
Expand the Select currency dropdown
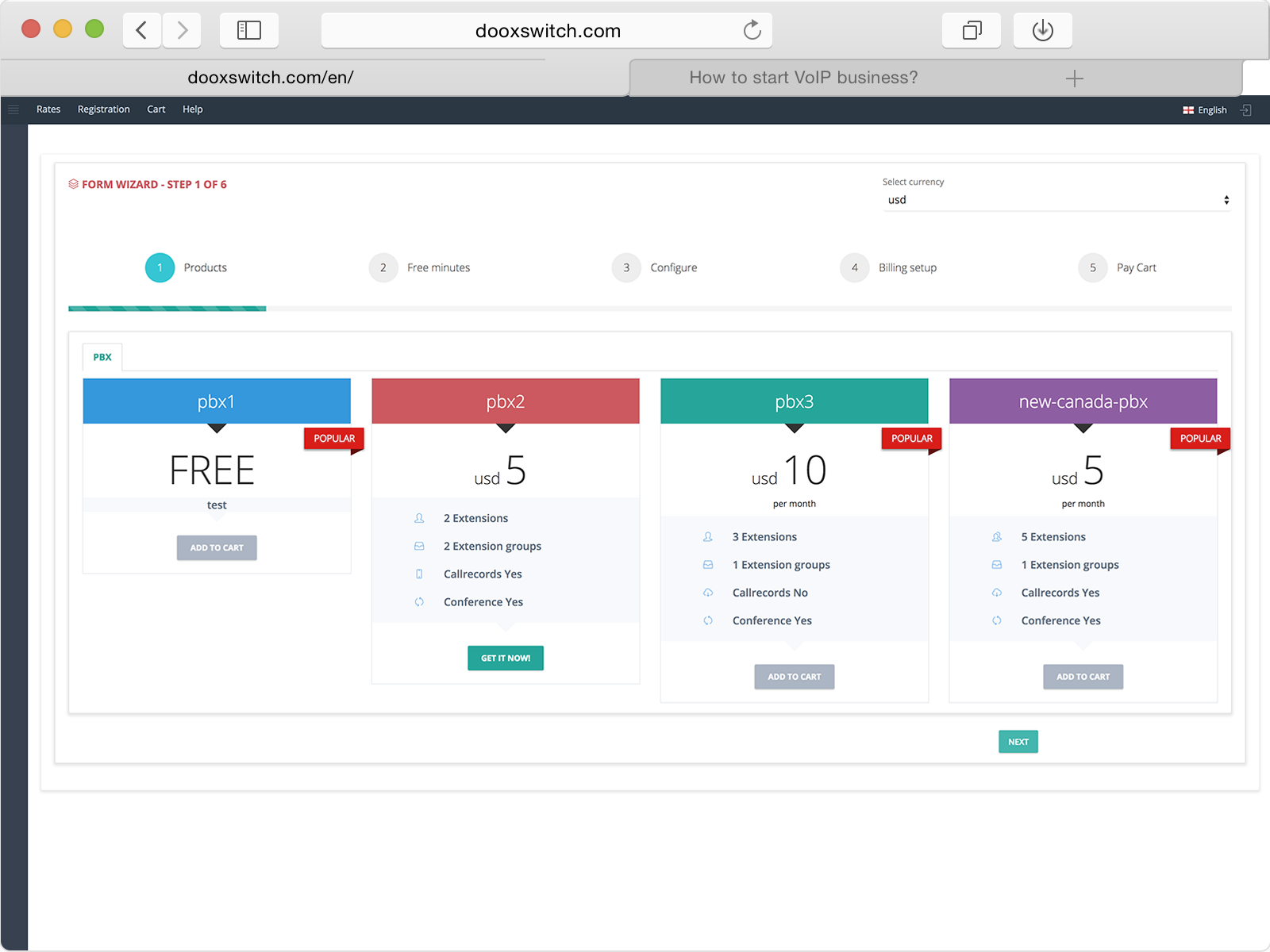(1056, 200)
